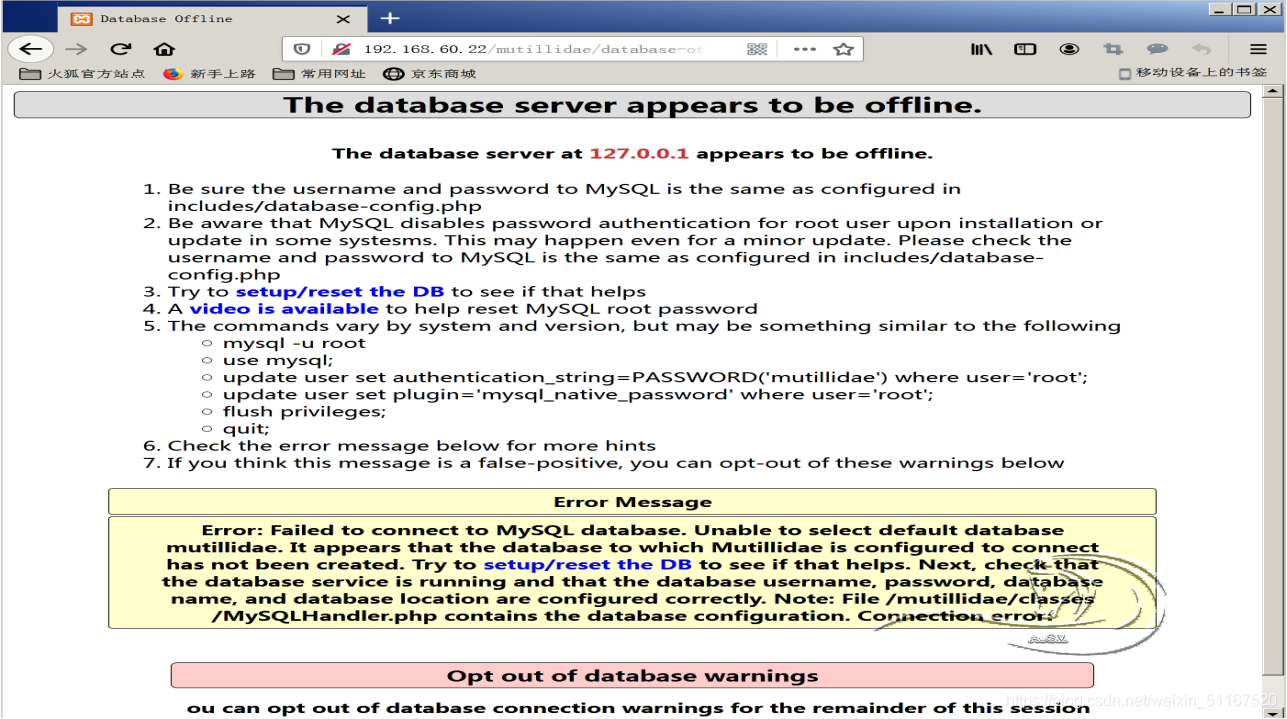The image size is (1287, 719).
Task: Click setup/reset the DB link in error message
Action: pyautogui.click(x=588, y=565)
